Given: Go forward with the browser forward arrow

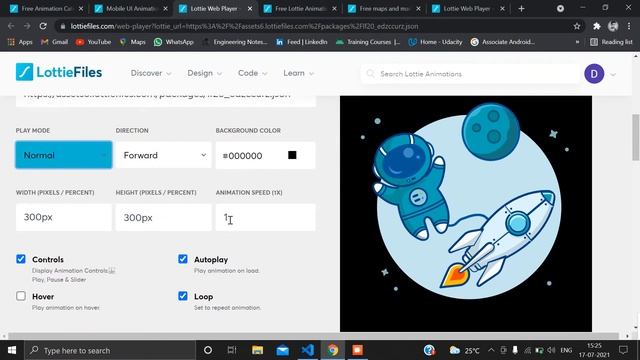Looking at the screenshot, I should click(x=27, y=26).
